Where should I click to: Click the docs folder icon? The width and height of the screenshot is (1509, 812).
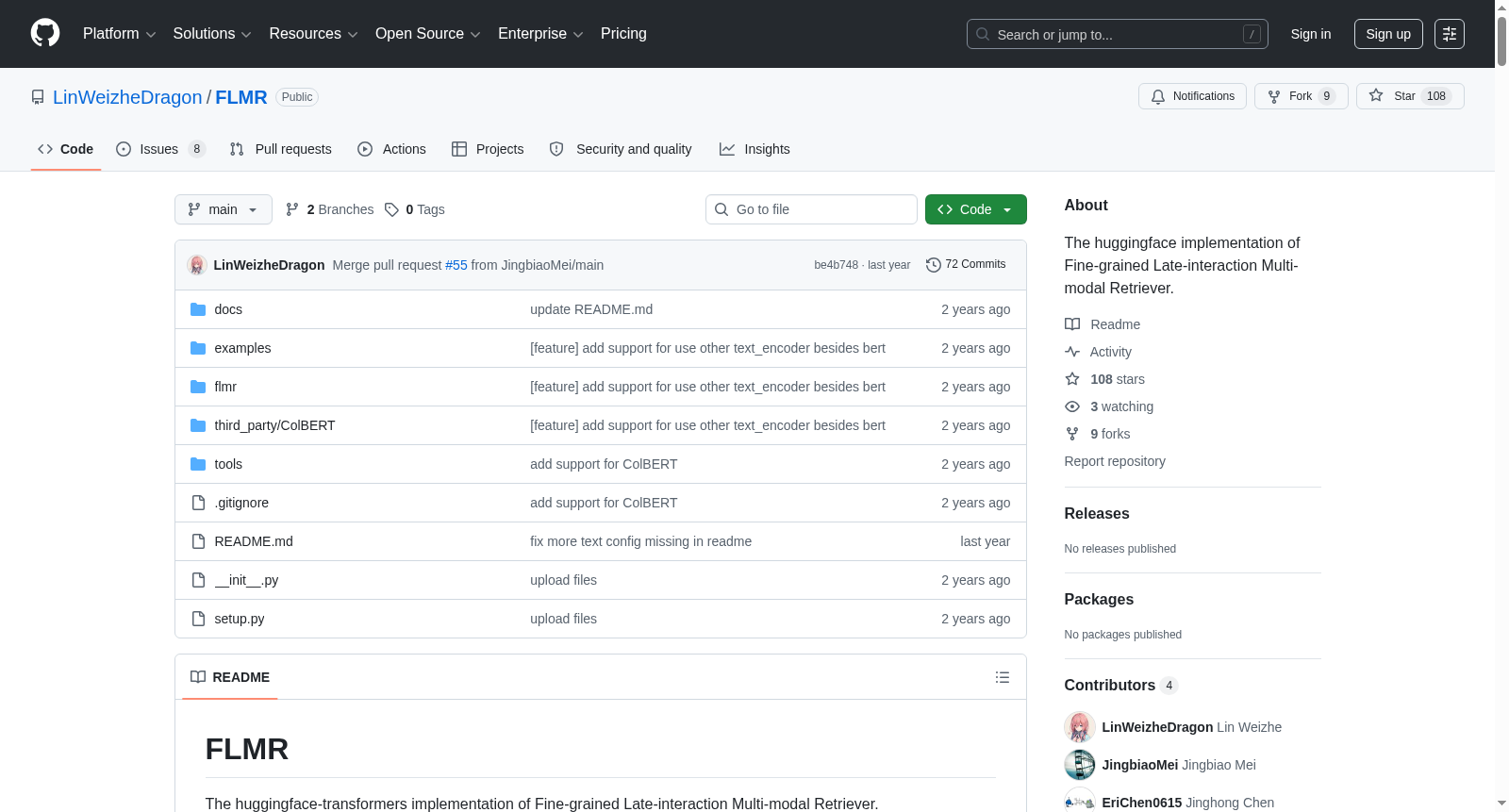coord(198,309)
